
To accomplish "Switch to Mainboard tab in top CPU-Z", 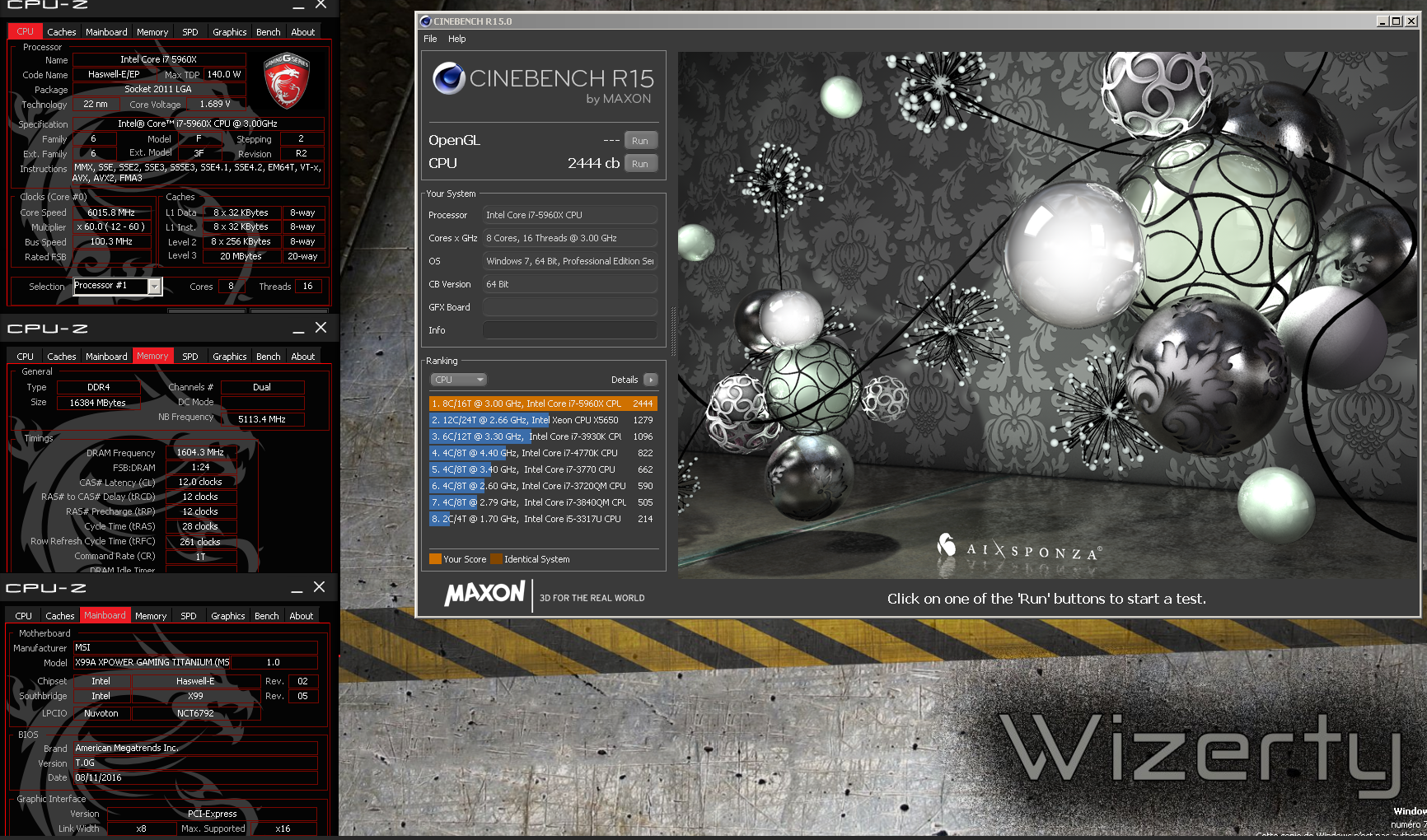I will pos(106,32).
